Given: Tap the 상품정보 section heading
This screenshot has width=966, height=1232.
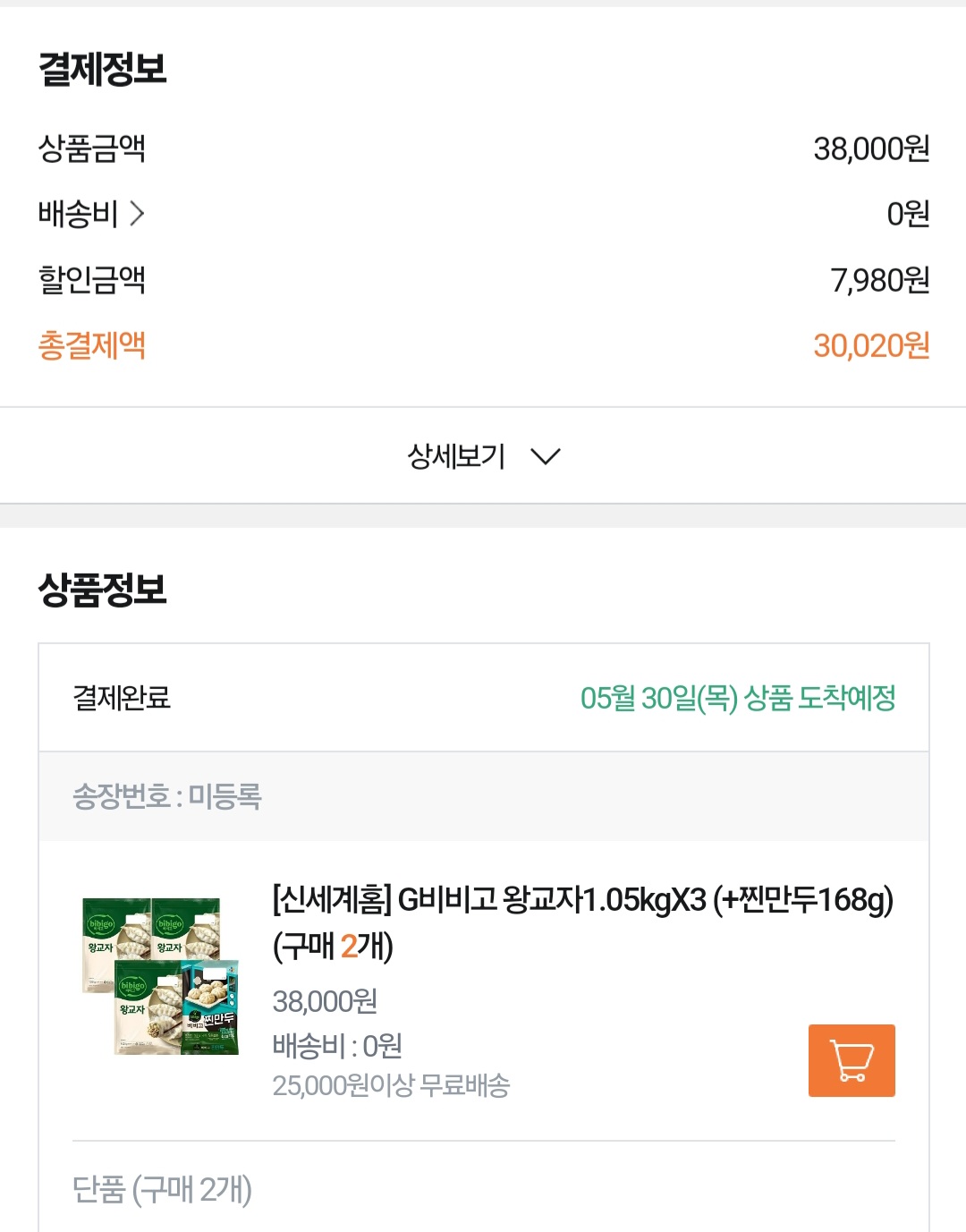Looking at the screenshot, I should point(102,590).
